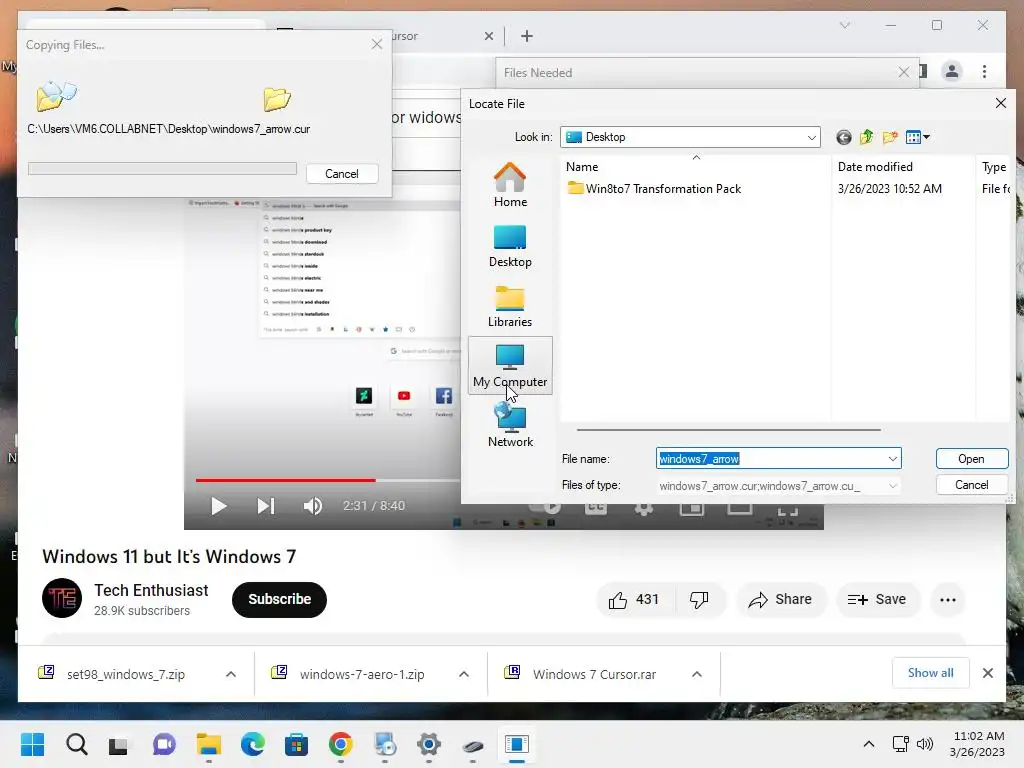Select Desktop in places bar
1024x768 pixels.
coord(510,246)
